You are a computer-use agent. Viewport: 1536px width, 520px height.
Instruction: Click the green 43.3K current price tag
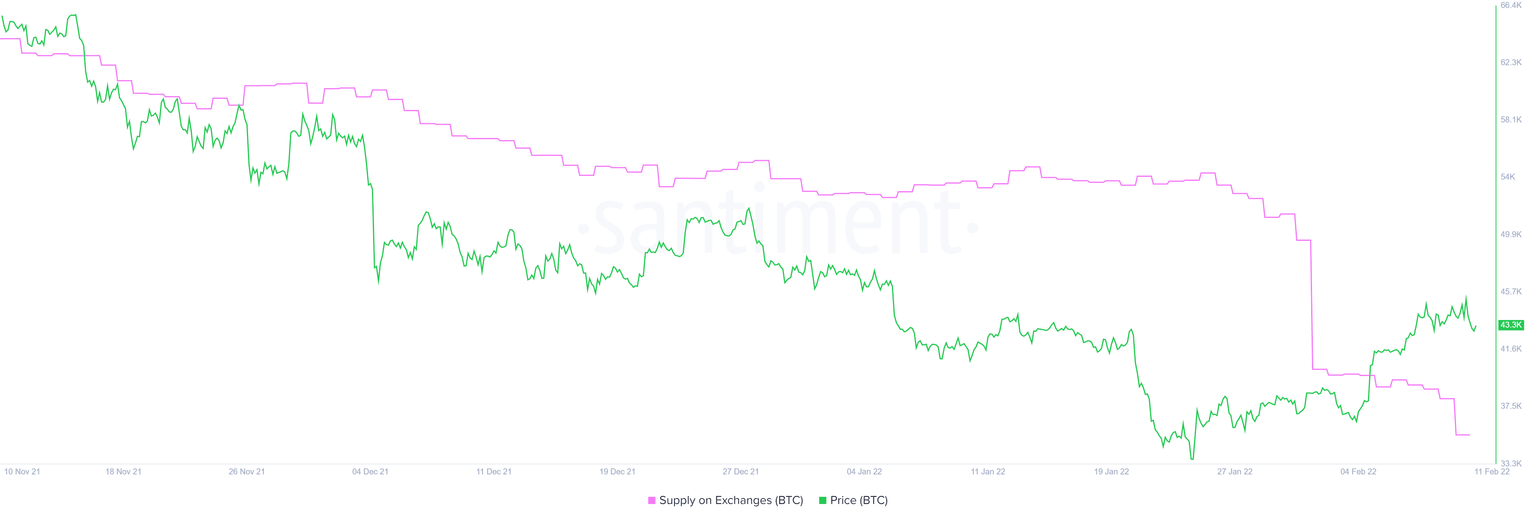pos(1510,325)
